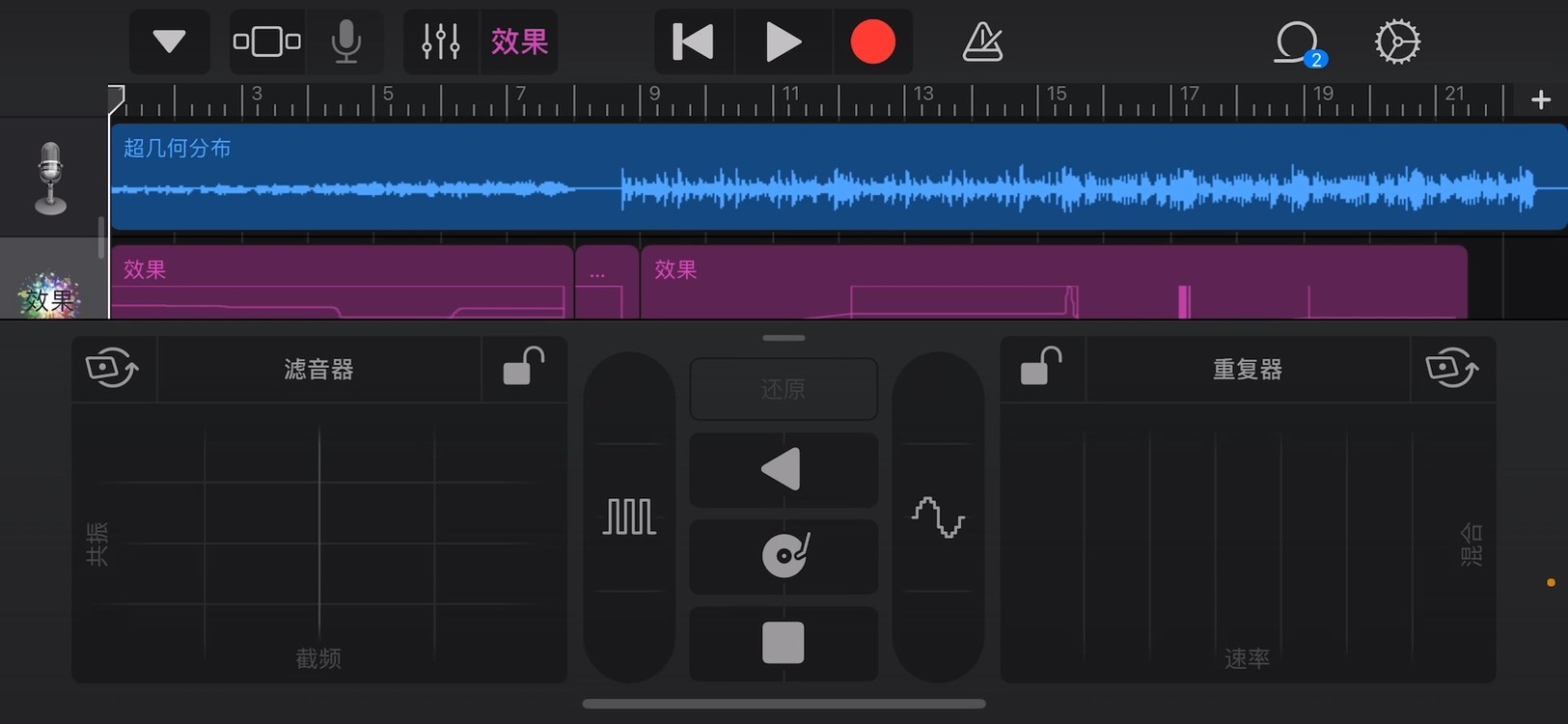Tap the repeater XY pad

pyautogui.click(x=1248, y=543)
